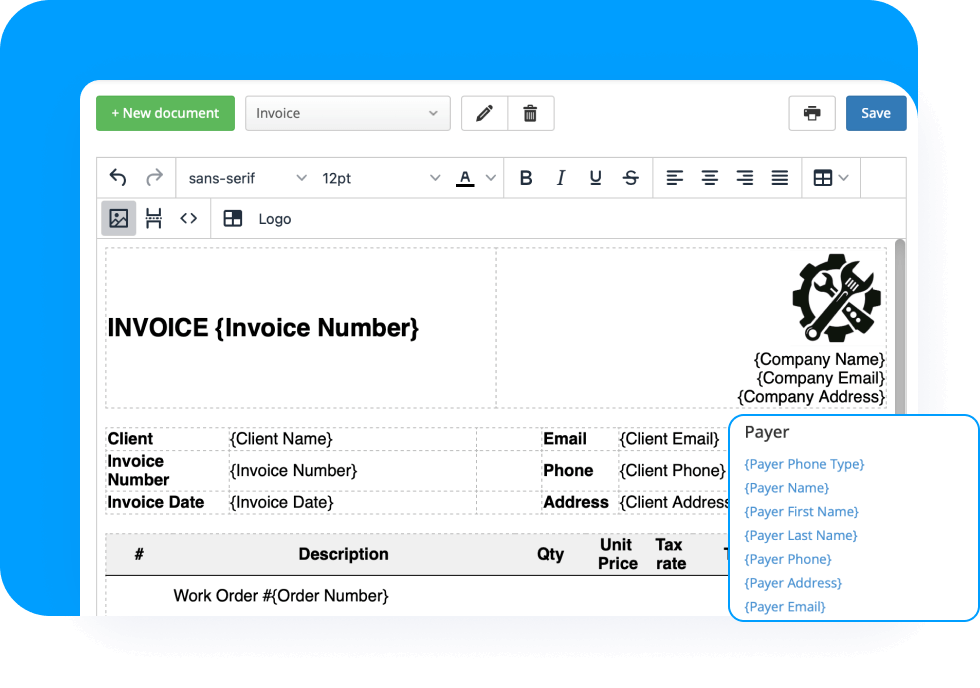Click the Save button
980x688 pixels.
[876, 113]
